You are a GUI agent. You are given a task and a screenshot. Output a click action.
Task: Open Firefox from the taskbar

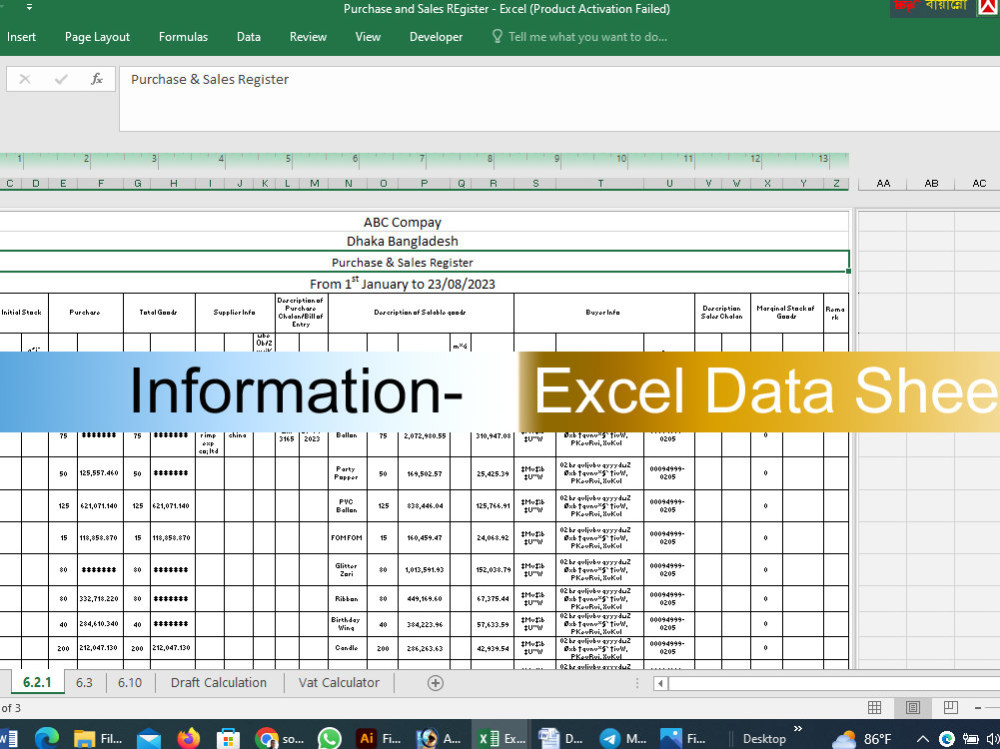[x=188, y=739]
